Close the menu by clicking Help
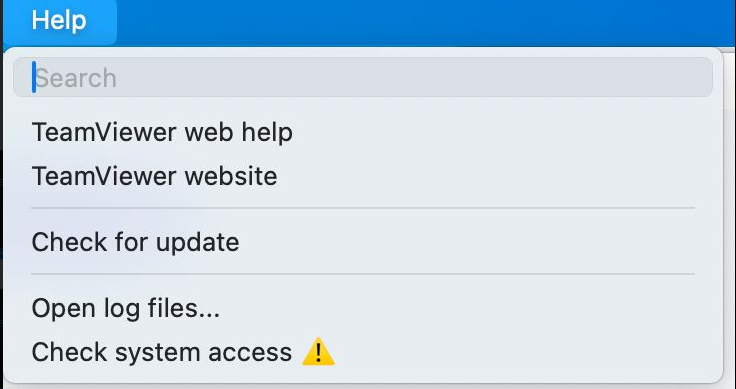736x389 pixels. [x=59, y=21]
